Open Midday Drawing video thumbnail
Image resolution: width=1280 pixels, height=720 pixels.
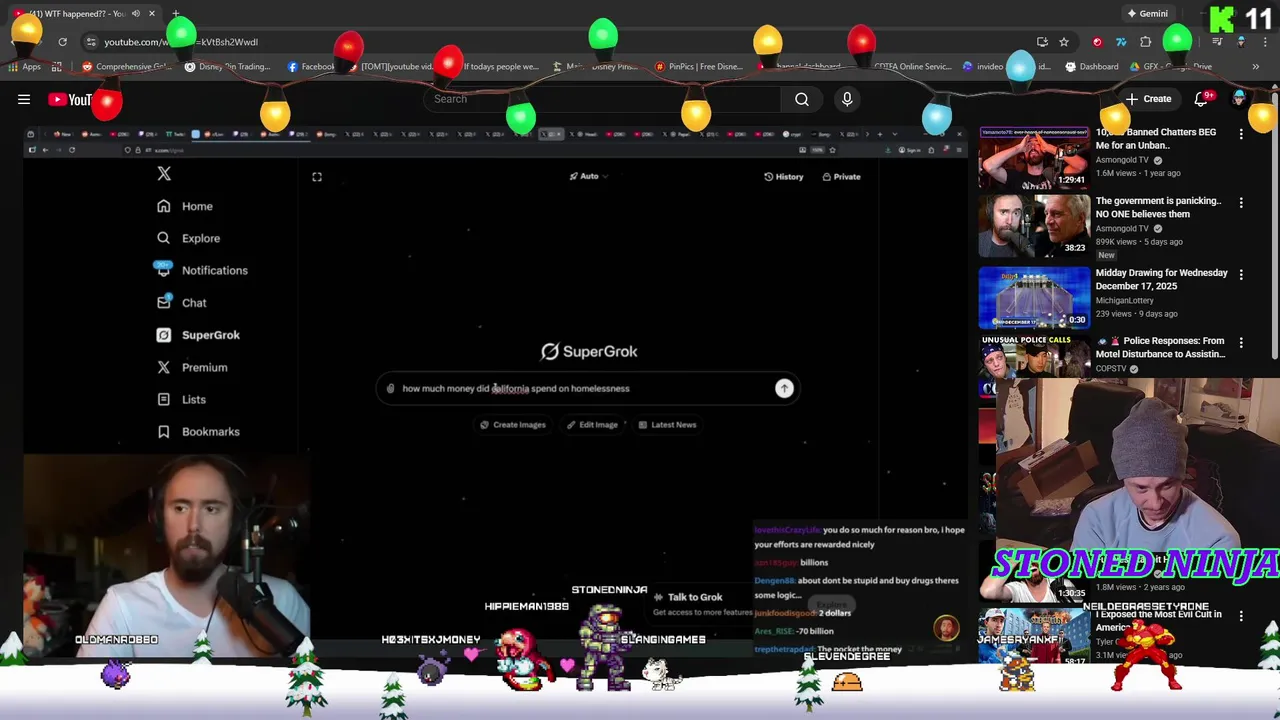click(1034, 297)
